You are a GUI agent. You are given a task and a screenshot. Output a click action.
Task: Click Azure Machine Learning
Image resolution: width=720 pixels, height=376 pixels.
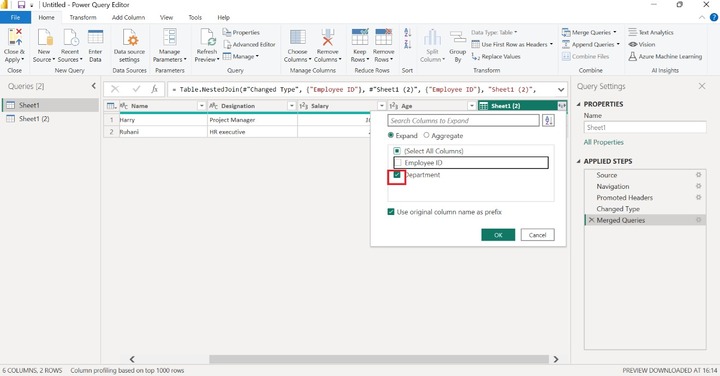click(665, 56)
